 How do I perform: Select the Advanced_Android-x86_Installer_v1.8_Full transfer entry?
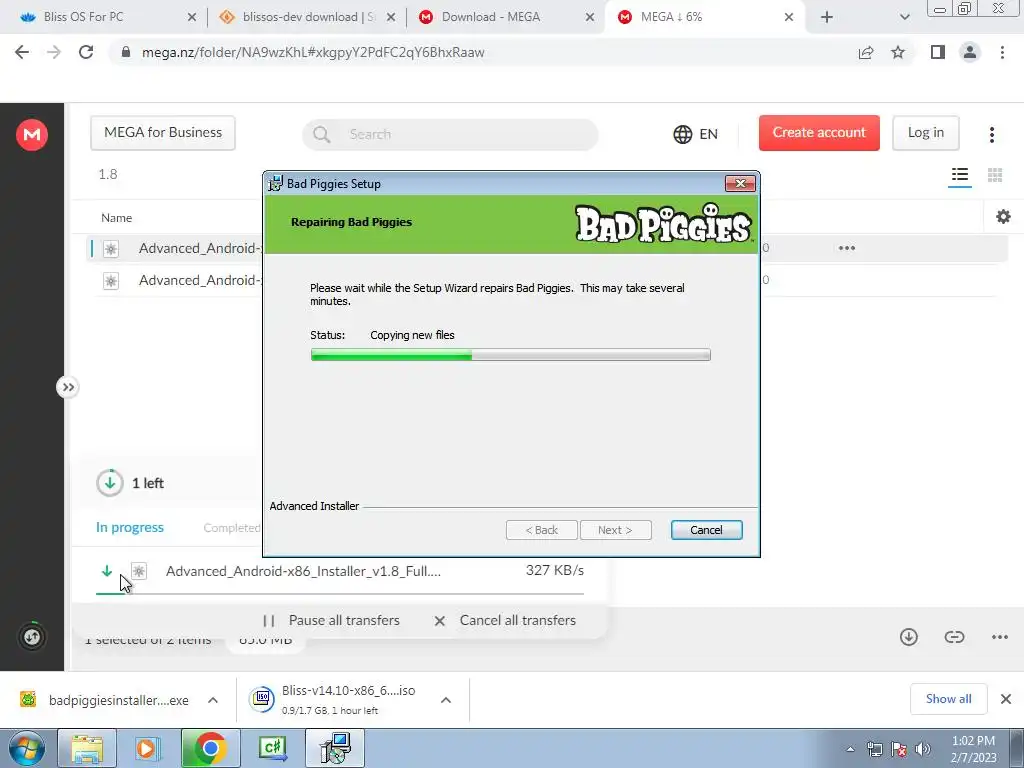pyautogui.click(x=340, y=572)
